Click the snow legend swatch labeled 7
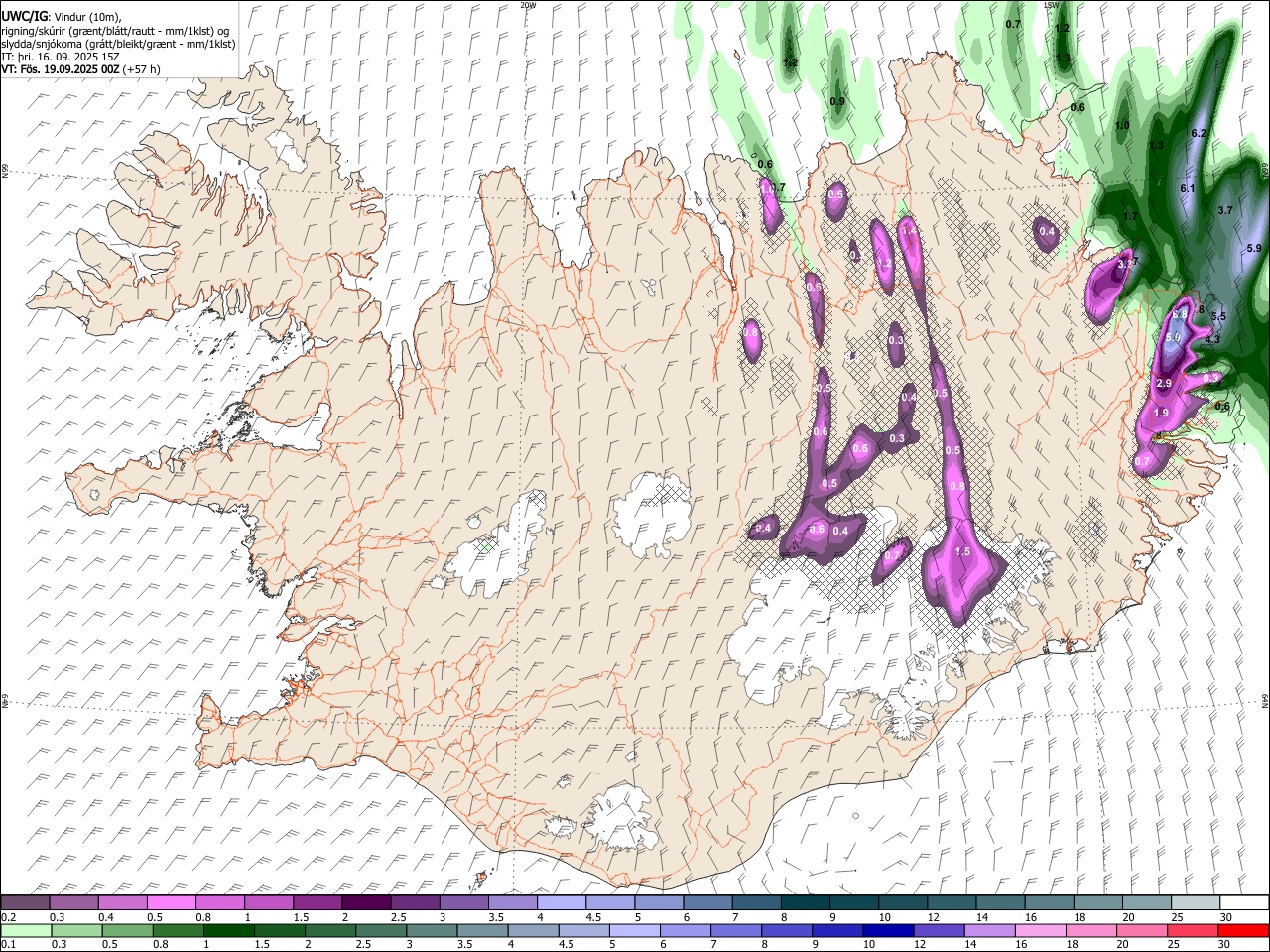 [x=755, y=903]
